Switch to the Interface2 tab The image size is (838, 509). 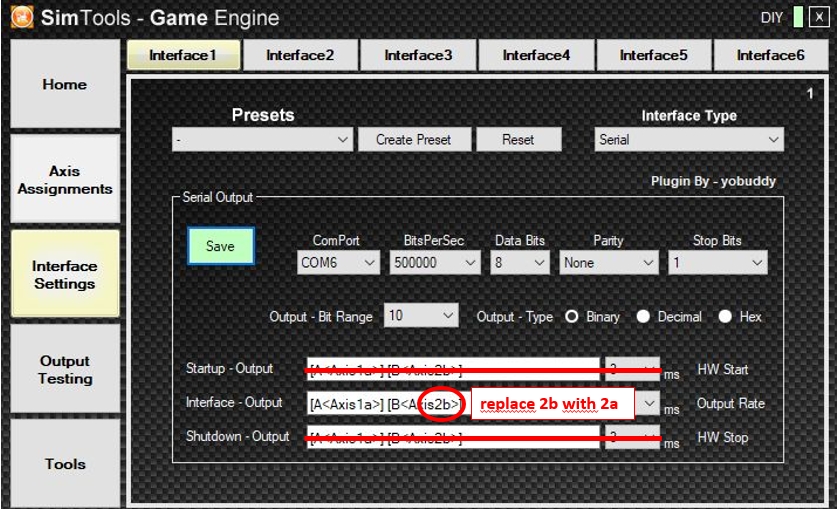click(x=300, y=55)
